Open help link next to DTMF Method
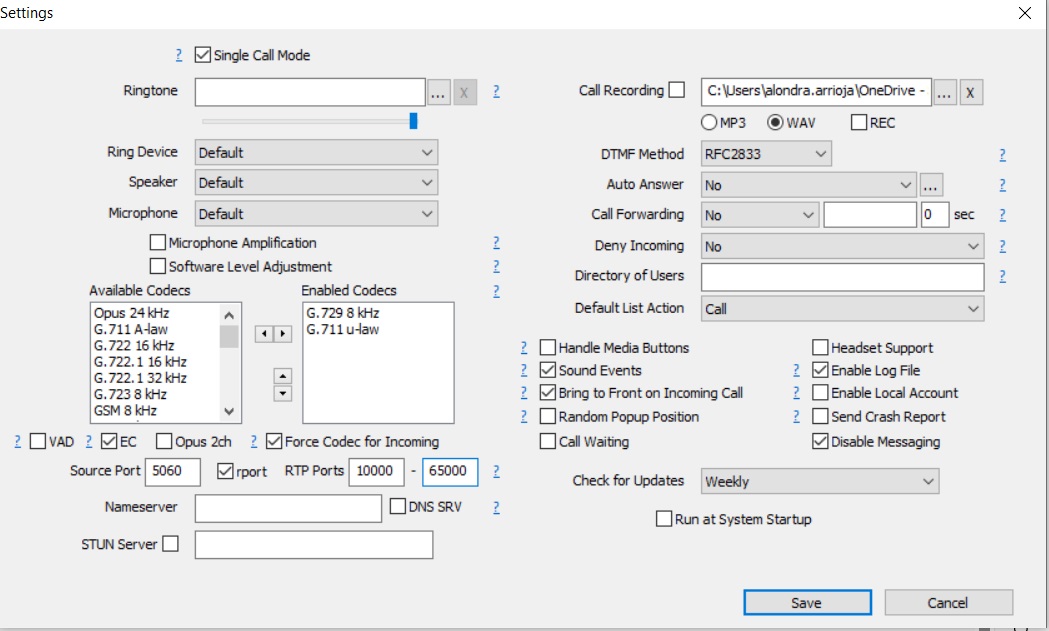 click(x=1002, y=154)
